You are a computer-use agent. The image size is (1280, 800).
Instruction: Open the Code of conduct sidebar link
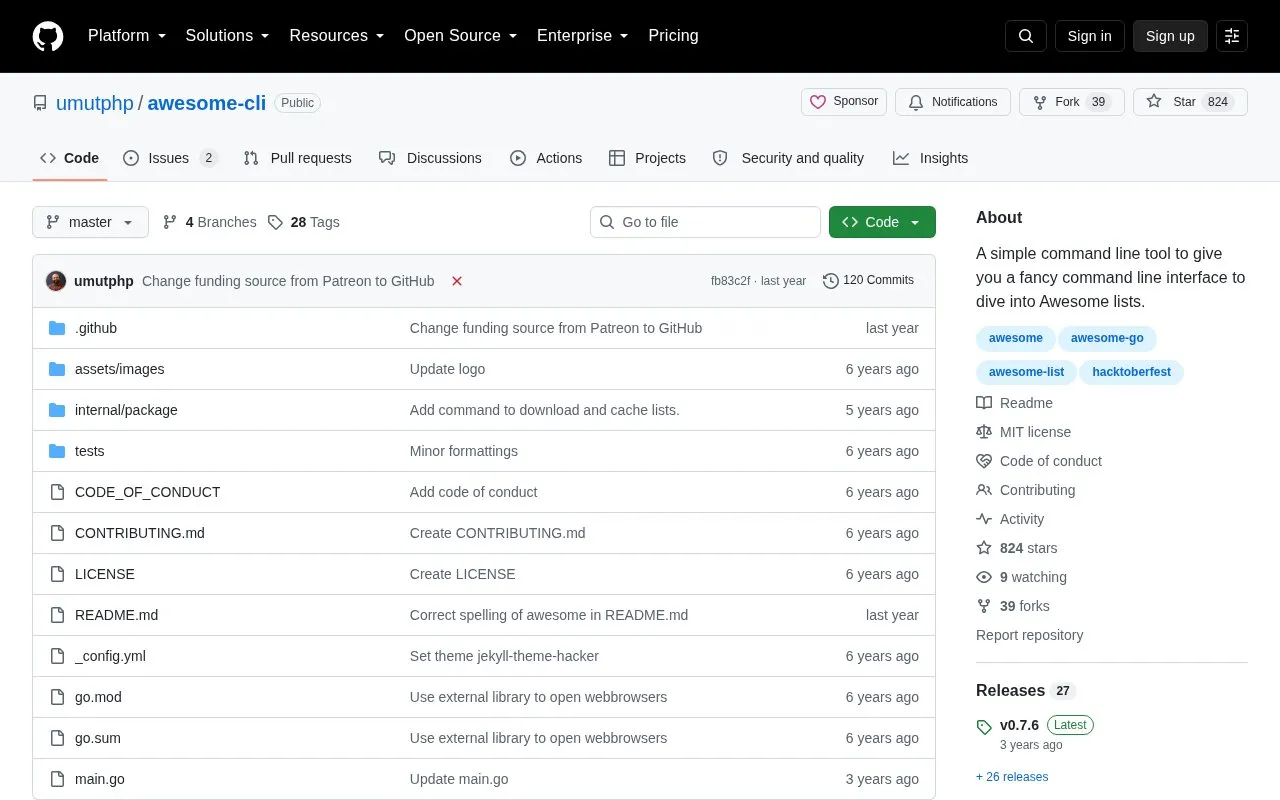click(x=1039, y=461)
